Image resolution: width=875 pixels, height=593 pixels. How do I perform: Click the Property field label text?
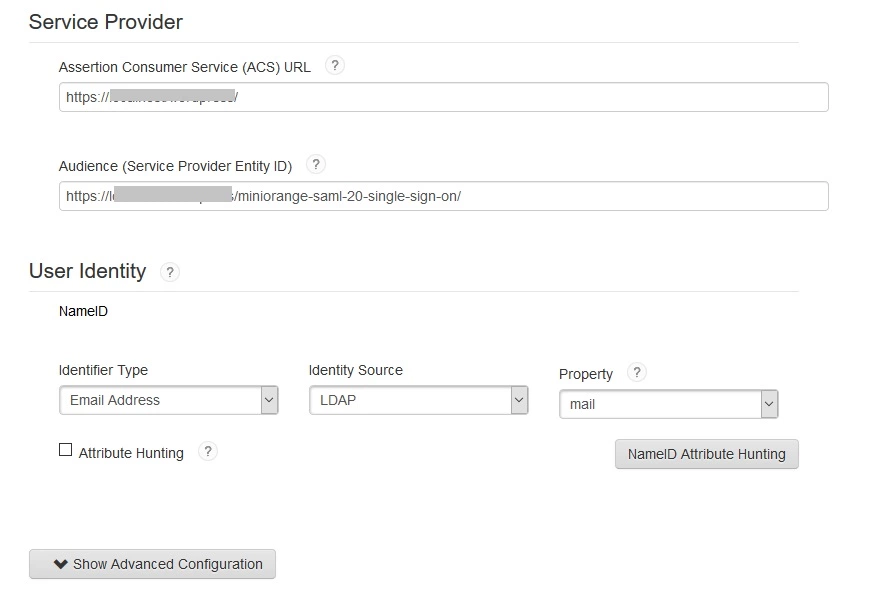[585, 374]
